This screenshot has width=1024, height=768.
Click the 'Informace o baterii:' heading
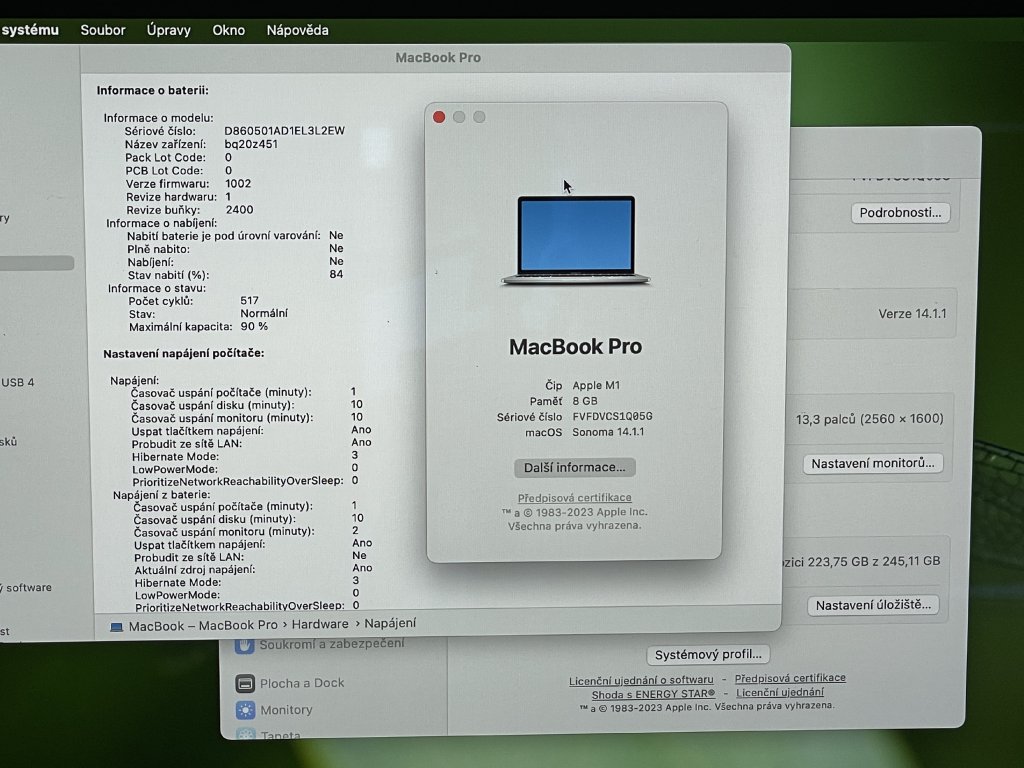click(x=153, y=91)
